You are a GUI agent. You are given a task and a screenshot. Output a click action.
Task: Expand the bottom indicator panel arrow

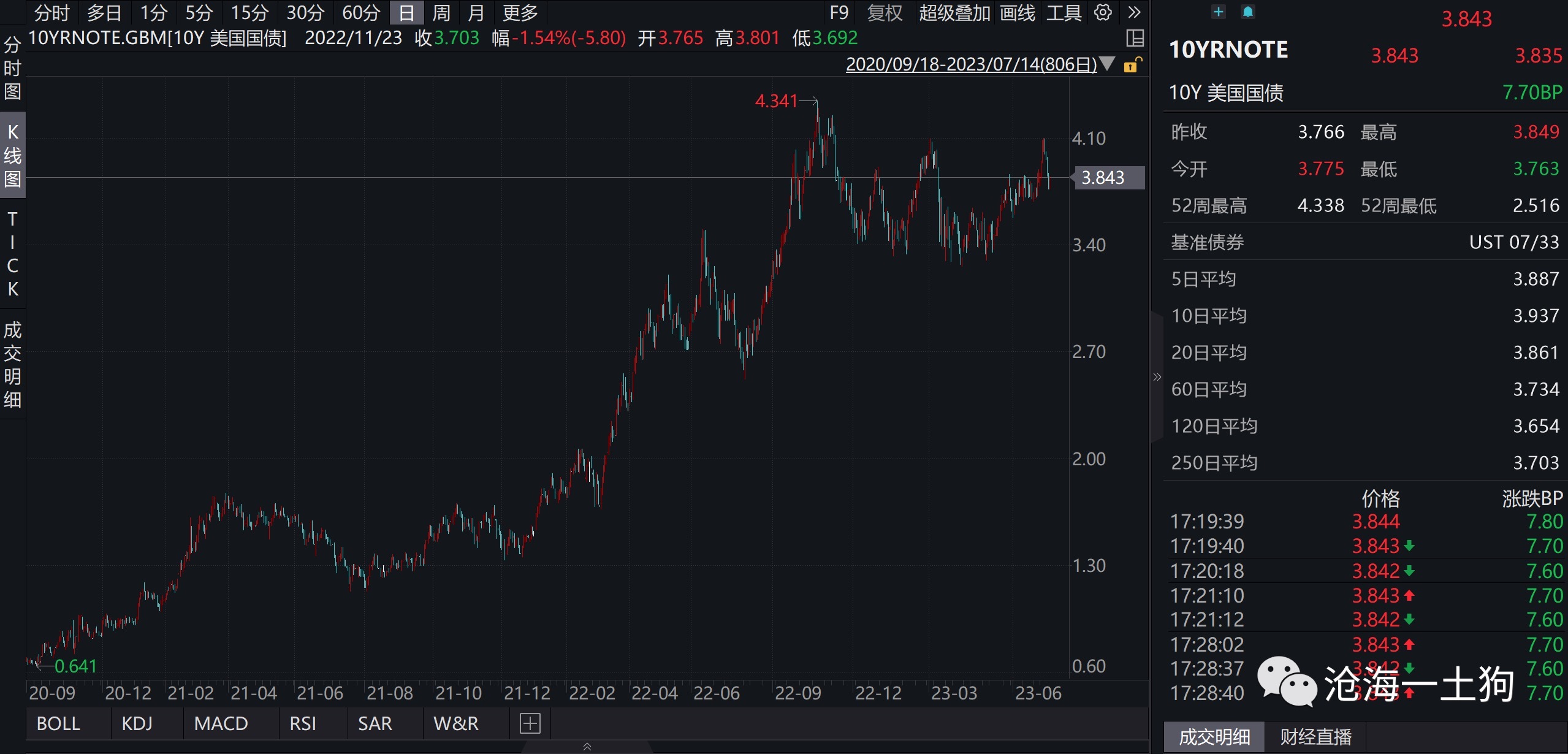tap(587, 747)
